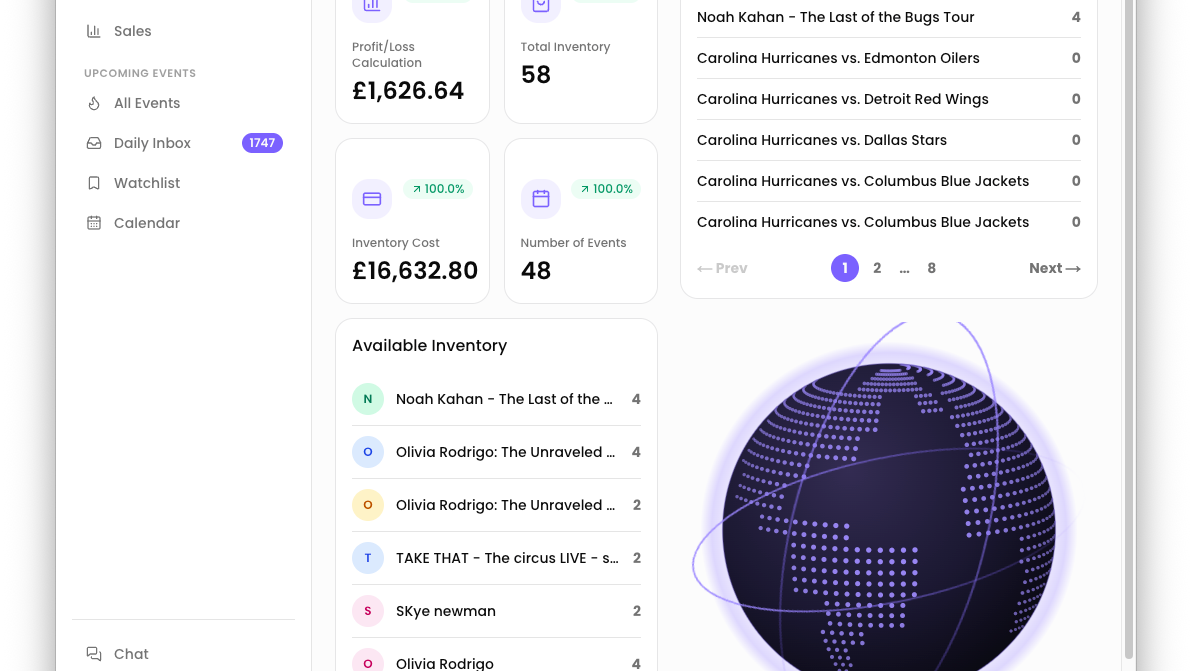1192x671 pixels.
Task: Select page 1 in pagination
Action: point(845,268)
